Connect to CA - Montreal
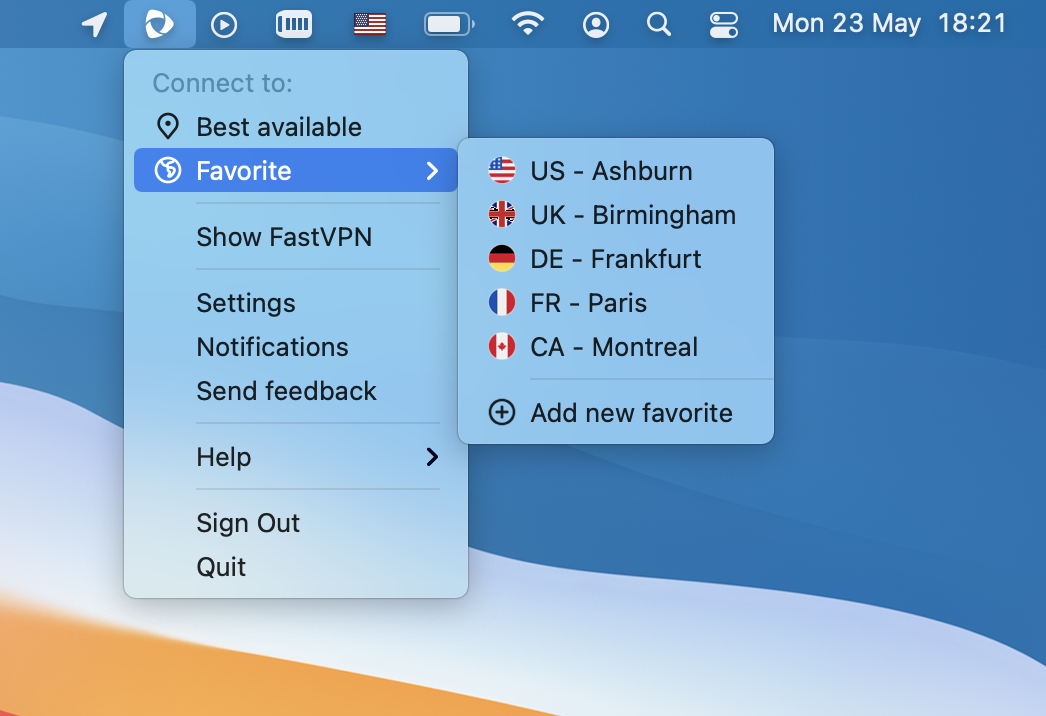This screenshot has width=1046, height=716. [616, 347]
